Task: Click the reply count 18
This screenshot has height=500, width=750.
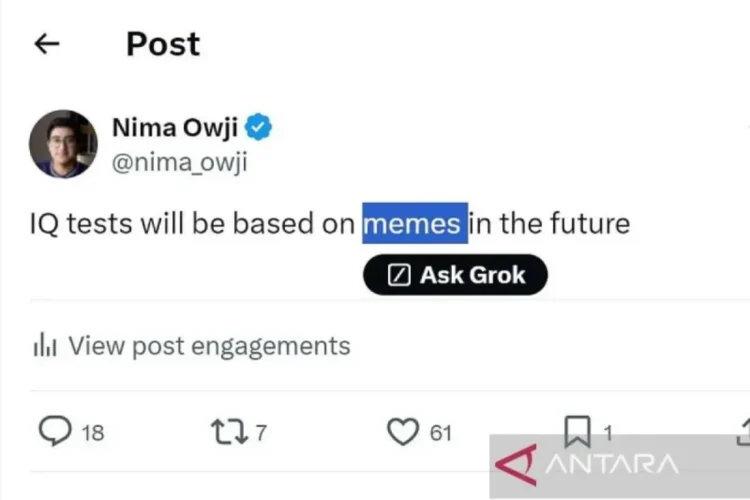Action: coord(92,433)
